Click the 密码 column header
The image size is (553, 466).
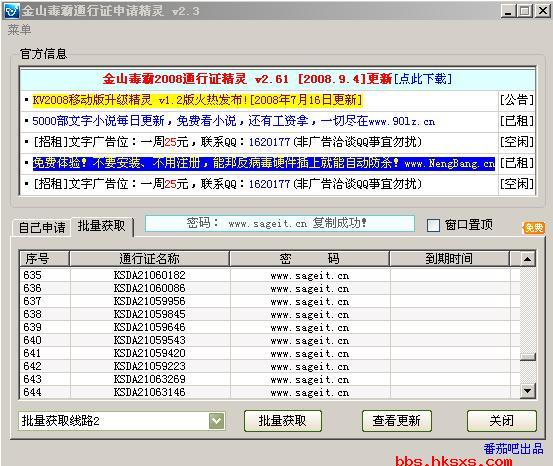(x=310, y=259)
